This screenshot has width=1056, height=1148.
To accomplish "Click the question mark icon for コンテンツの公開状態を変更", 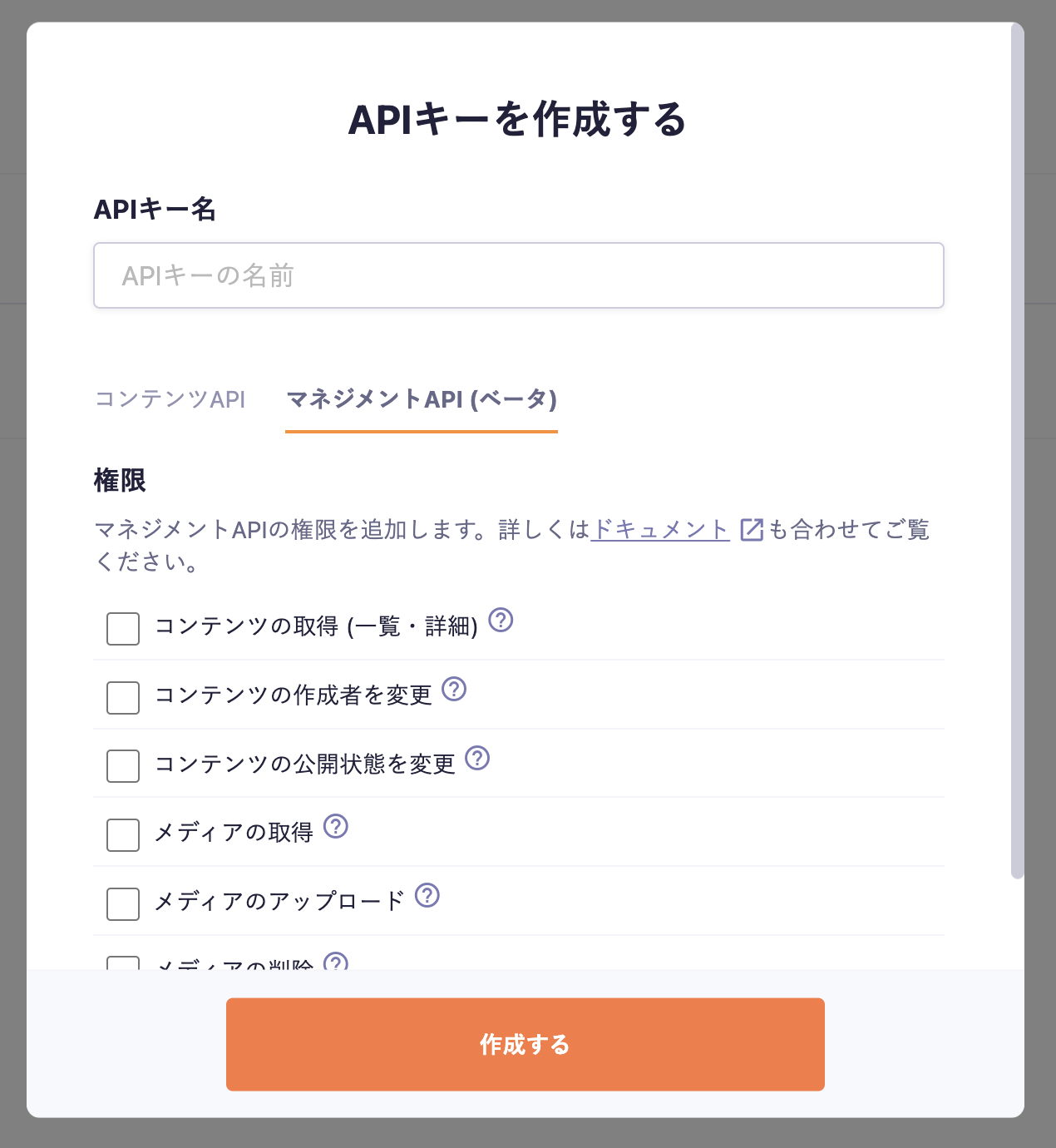I will (478, 759).
